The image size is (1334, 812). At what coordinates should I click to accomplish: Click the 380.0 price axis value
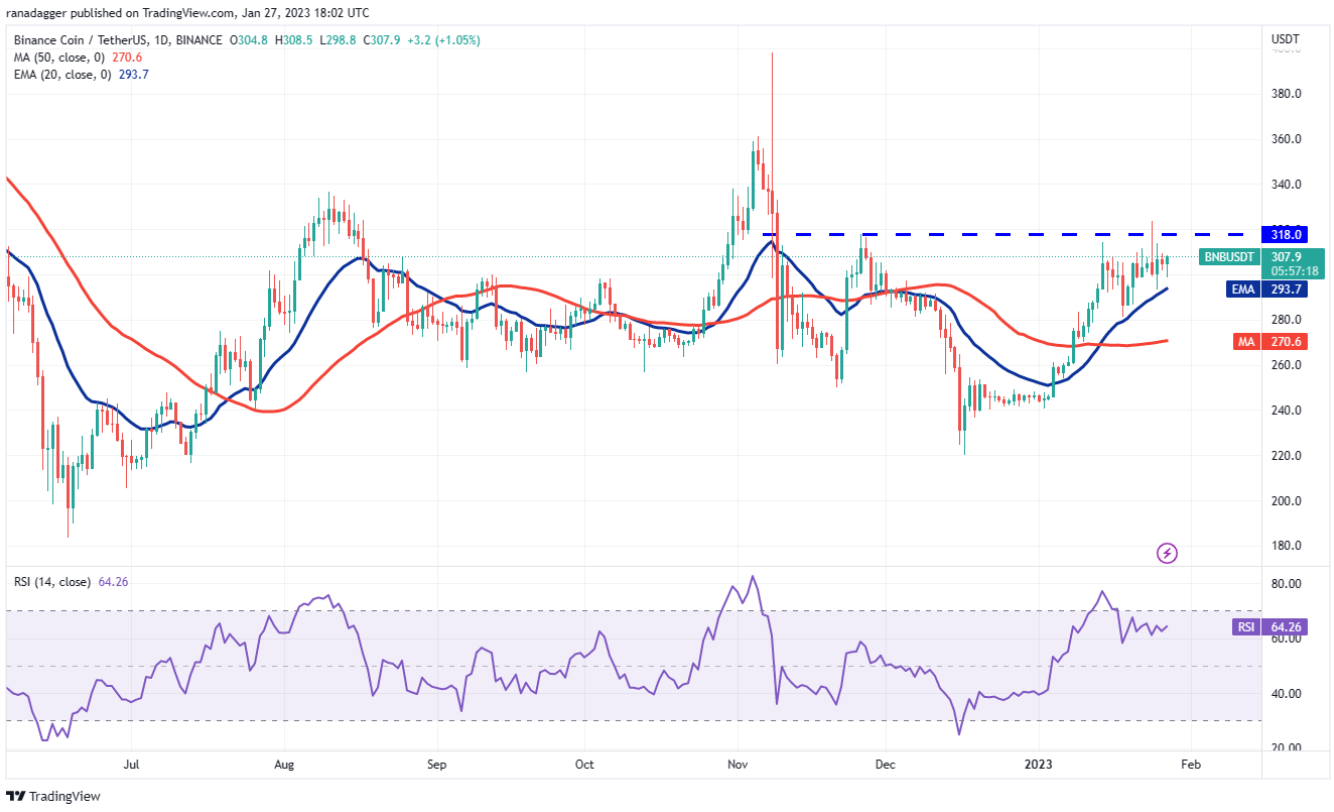pyautogui.click(x=1284, y=94)
